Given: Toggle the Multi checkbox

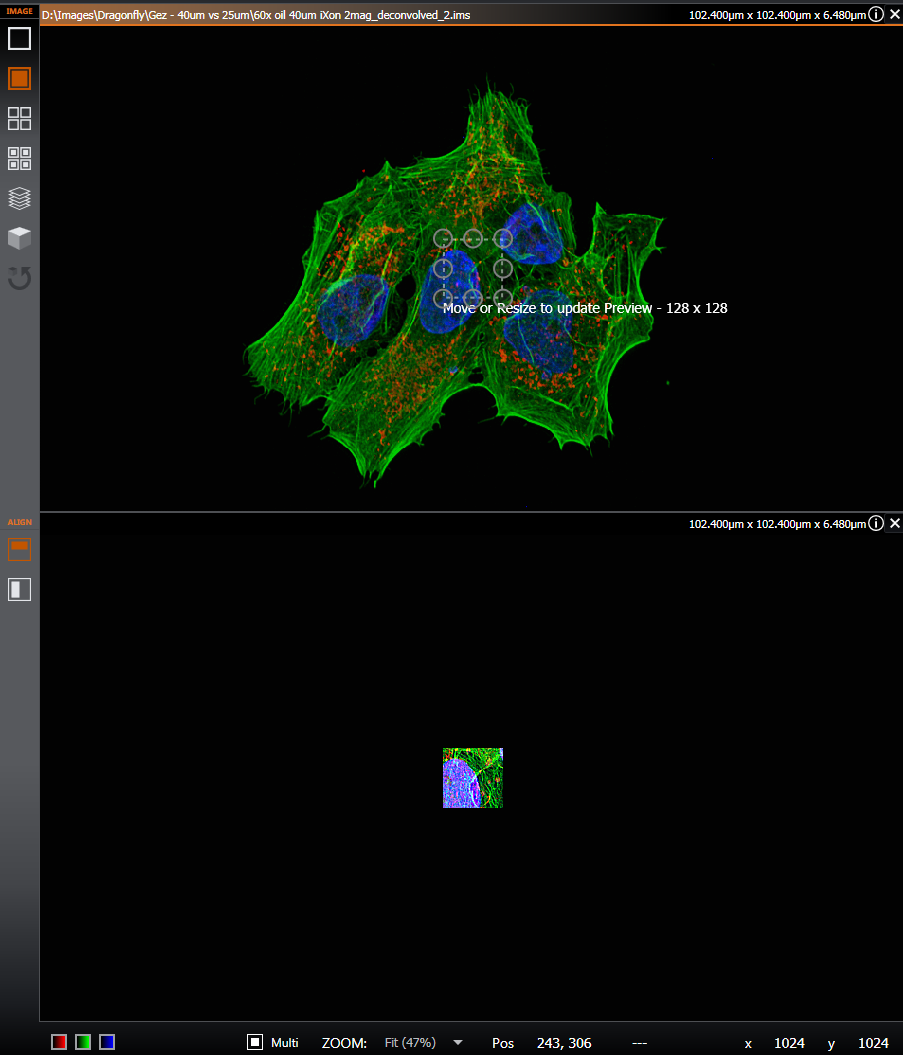Looking at the screenshot, I should pos(255,1042).
